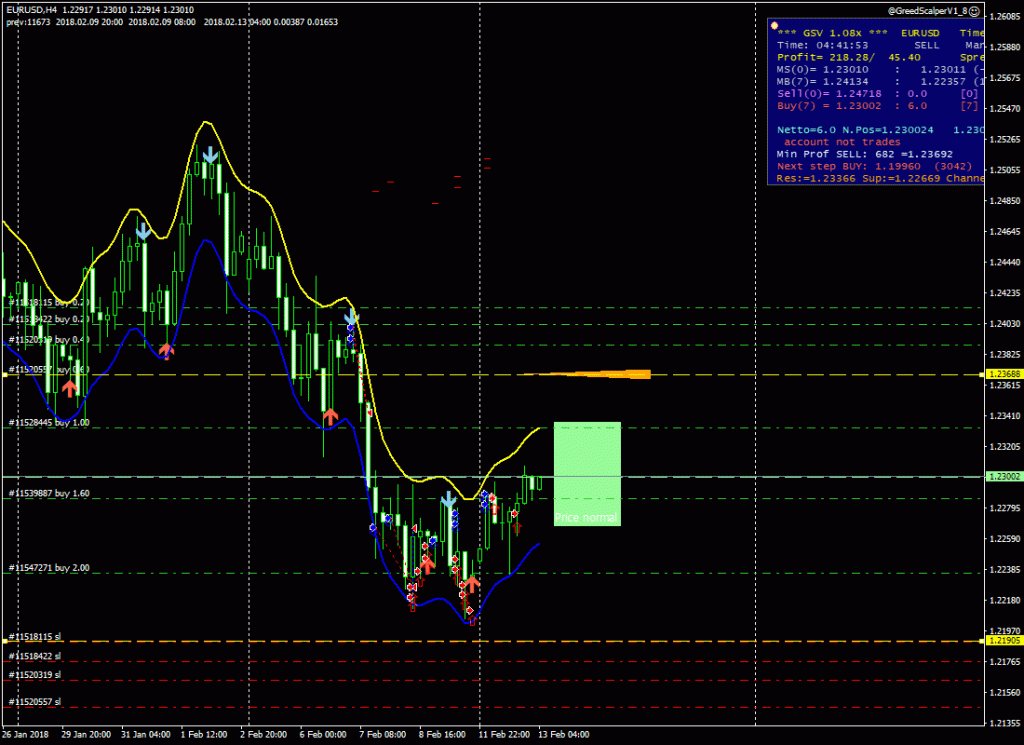This screenshot has height=745, width=1024.
Task: Click the red up arrow at the 11 Feb low
Action: (472, 583)
